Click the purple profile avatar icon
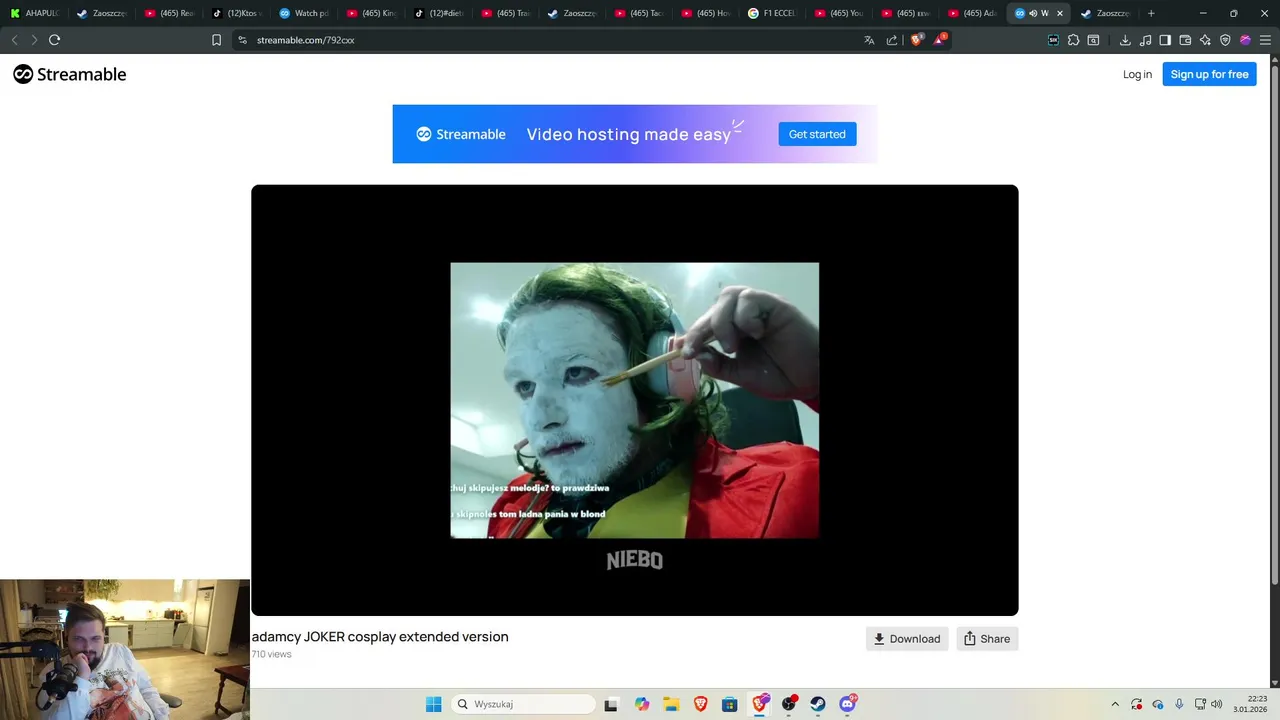Screen dimensions: 1280x720 click(1245, 40)
